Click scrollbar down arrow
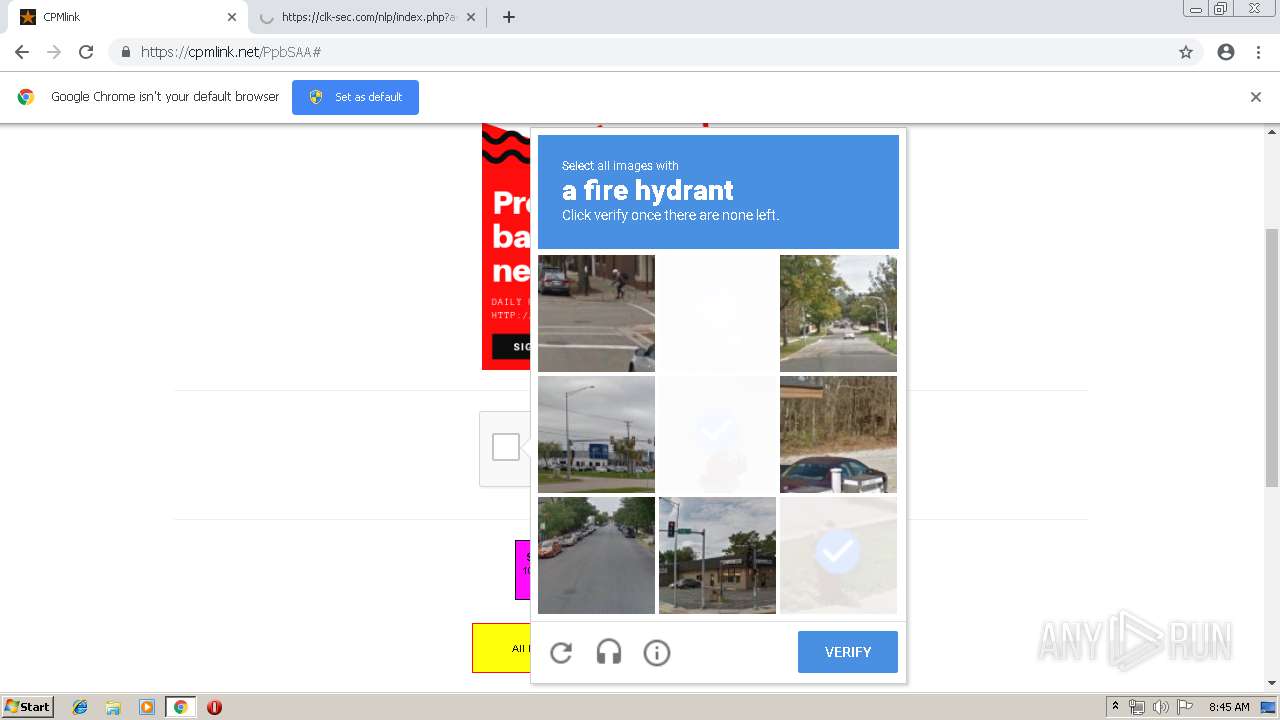Screen dimensions: 1280x720 1272,683
